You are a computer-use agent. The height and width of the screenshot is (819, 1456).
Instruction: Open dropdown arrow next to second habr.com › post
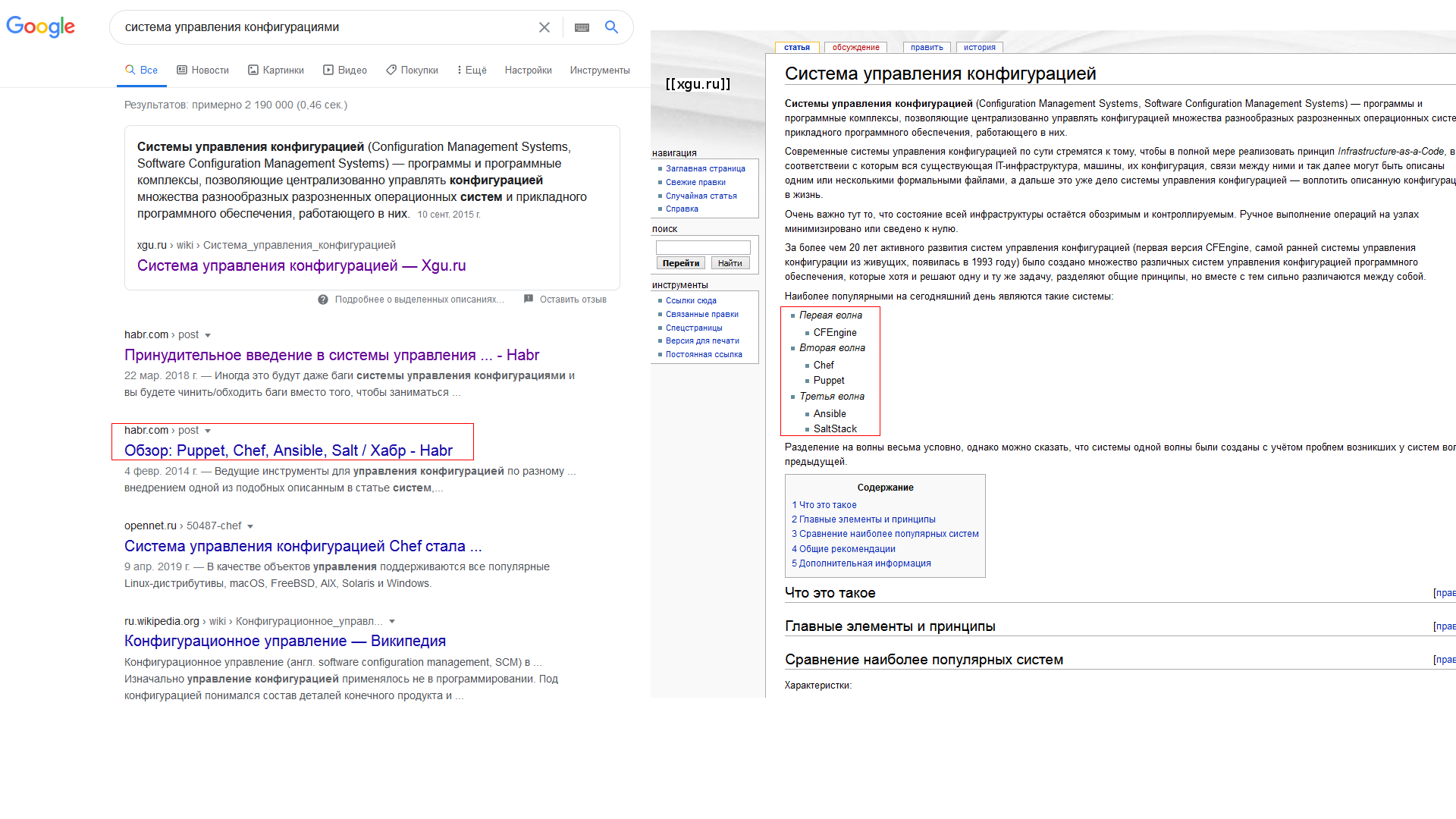coord(208,431)
